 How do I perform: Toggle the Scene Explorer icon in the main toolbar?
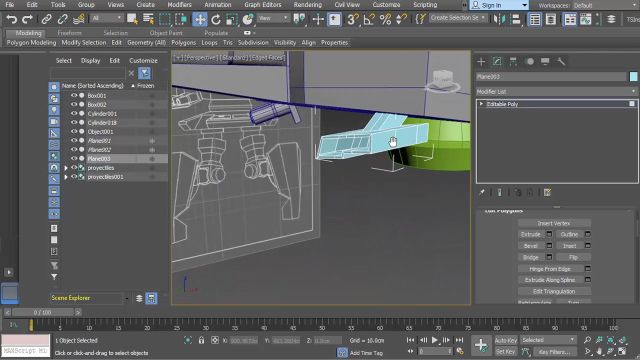coord(535,19)
